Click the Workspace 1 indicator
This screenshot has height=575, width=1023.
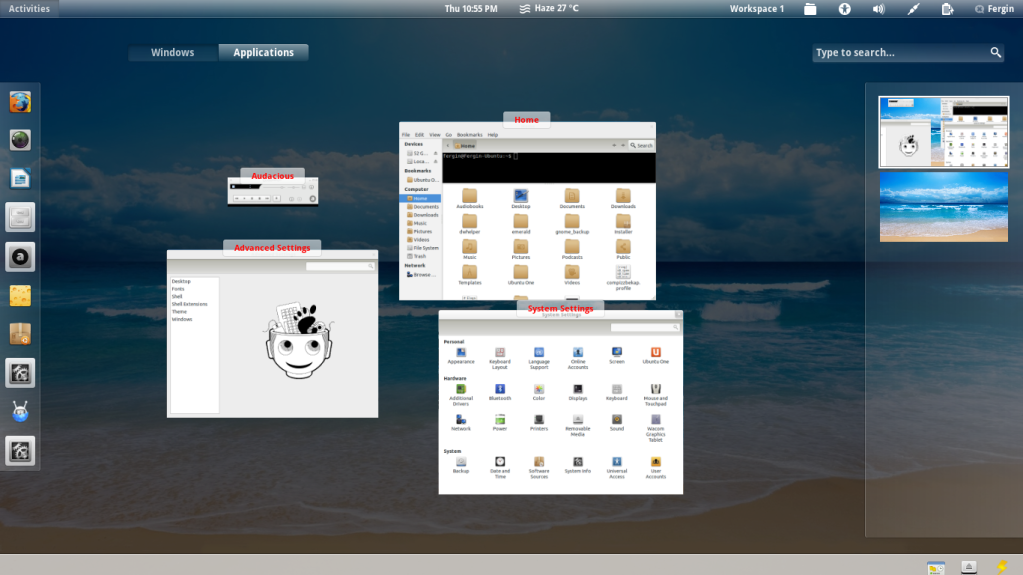pyautogui.click(x=757, y=8)
